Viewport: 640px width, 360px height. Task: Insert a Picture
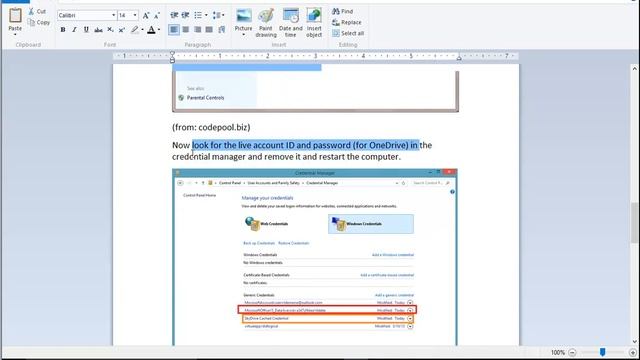(244, 20)
